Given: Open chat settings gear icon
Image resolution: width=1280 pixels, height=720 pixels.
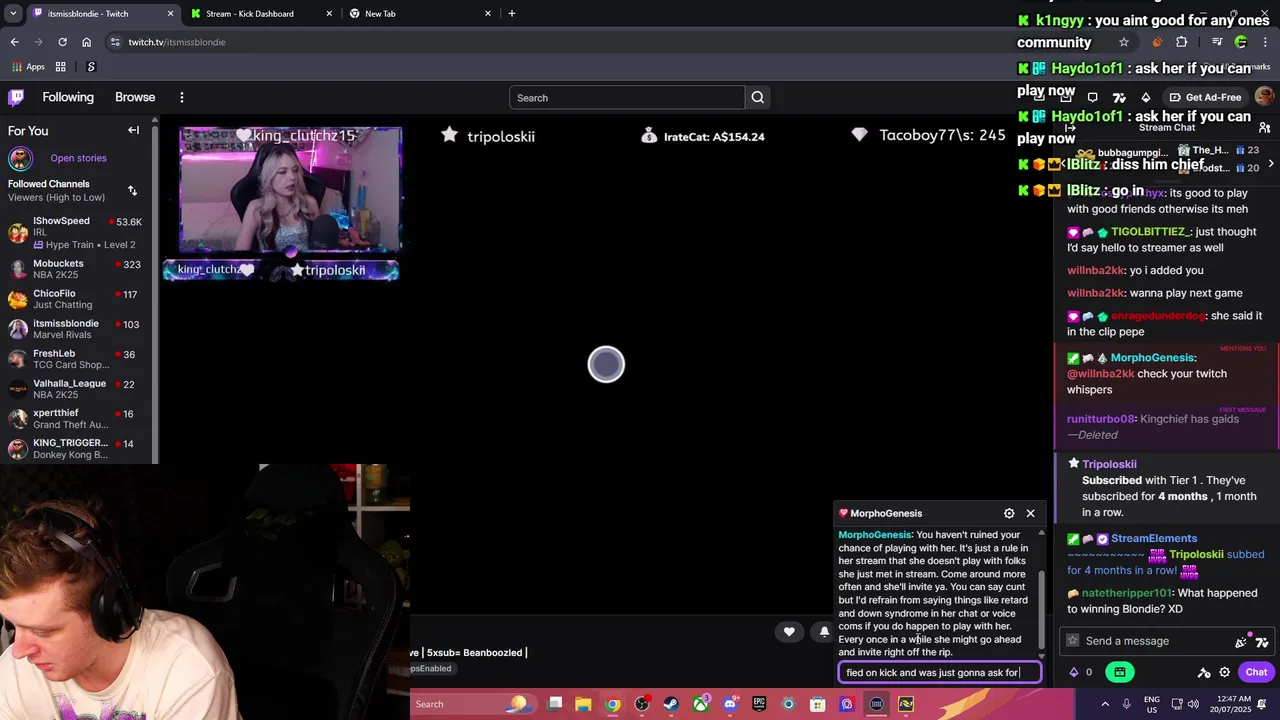Looking at the screenshot, I should coord(1224,672).
